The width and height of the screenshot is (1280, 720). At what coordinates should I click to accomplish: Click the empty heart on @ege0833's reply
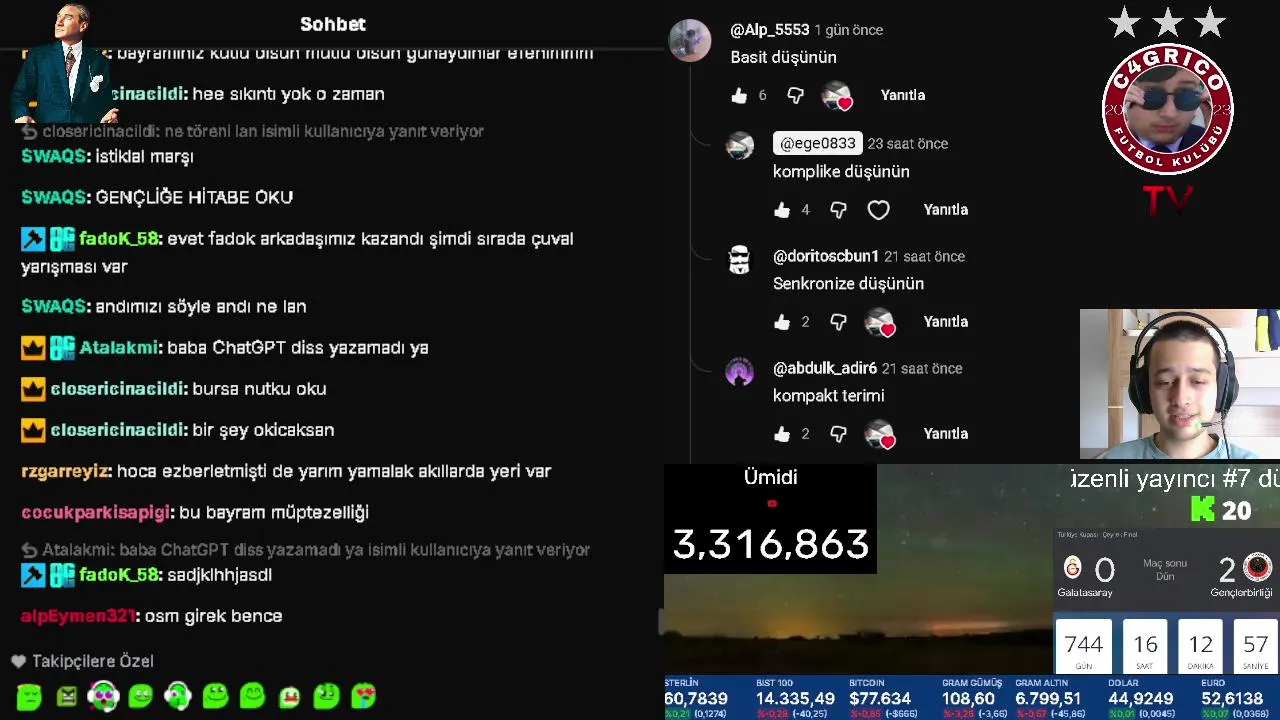878,210
